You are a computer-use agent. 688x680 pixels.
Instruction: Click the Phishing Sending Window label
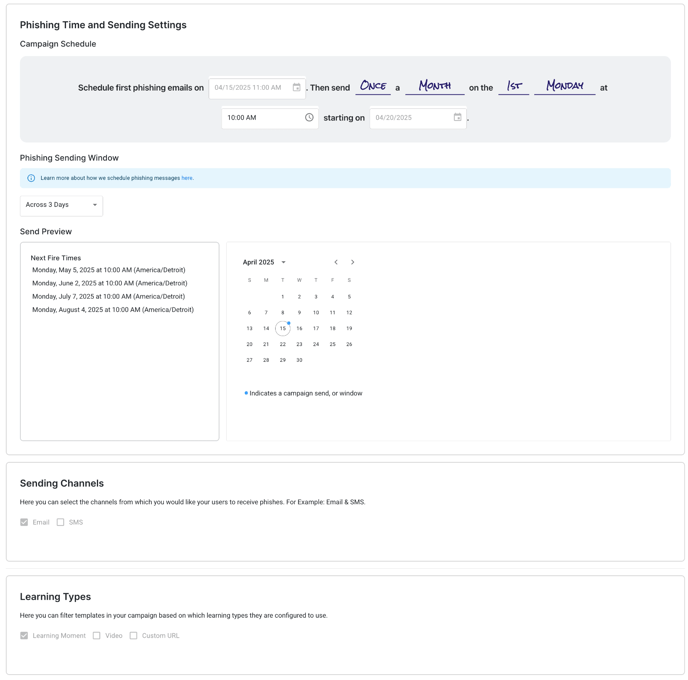[x=69, y=158]
